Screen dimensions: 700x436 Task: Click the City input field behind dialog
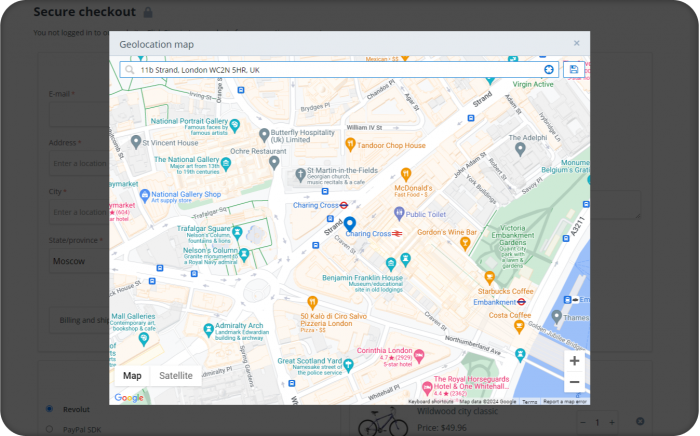click(x=79, y=212)
